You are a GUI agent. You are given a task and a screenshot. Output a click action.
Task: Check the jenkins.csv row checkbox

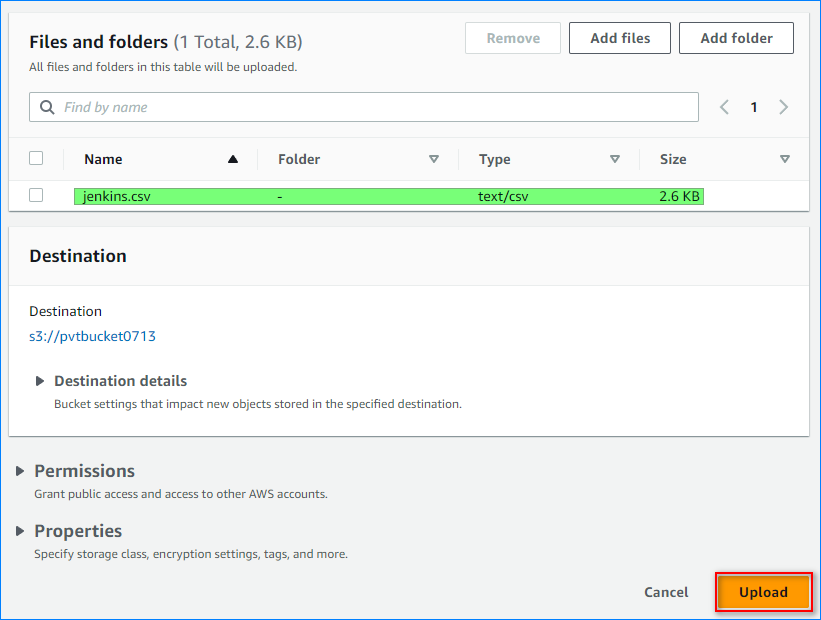37,196
